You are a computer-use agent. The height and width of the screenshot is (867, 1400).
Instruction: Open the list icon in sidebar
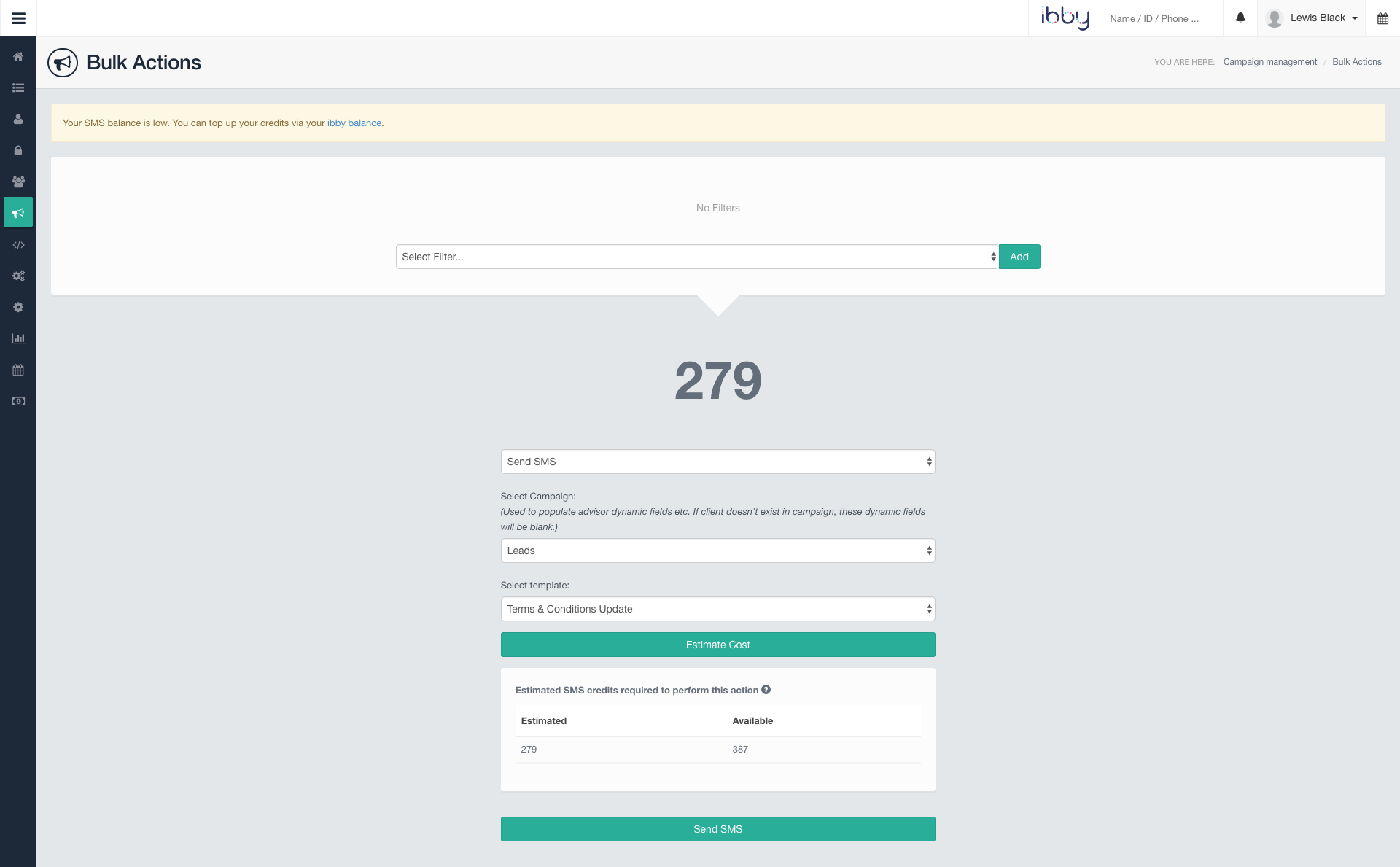(18, 88)
